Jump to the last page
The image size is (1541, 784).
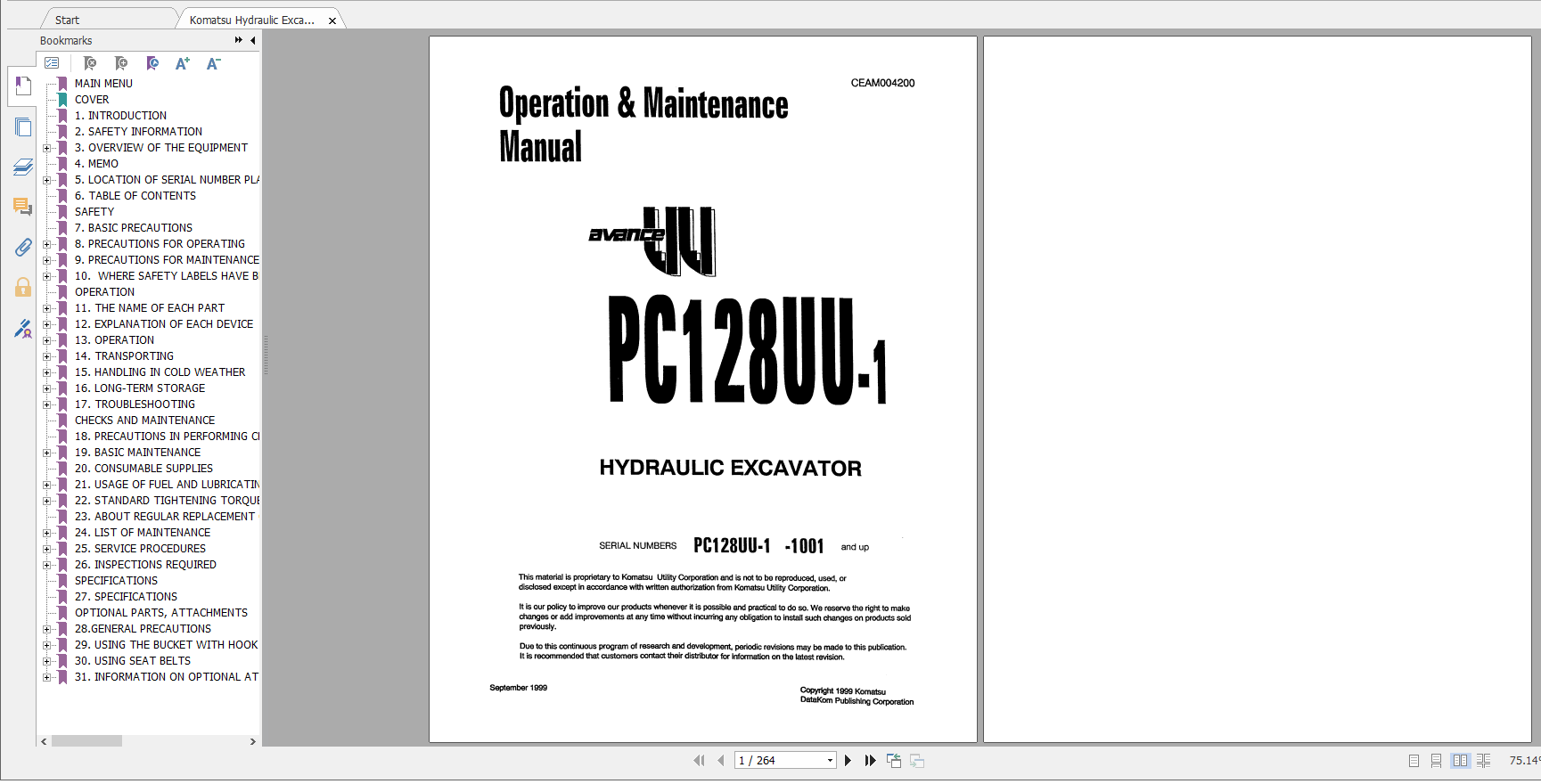pyautogui.click(x=870, y=760)
